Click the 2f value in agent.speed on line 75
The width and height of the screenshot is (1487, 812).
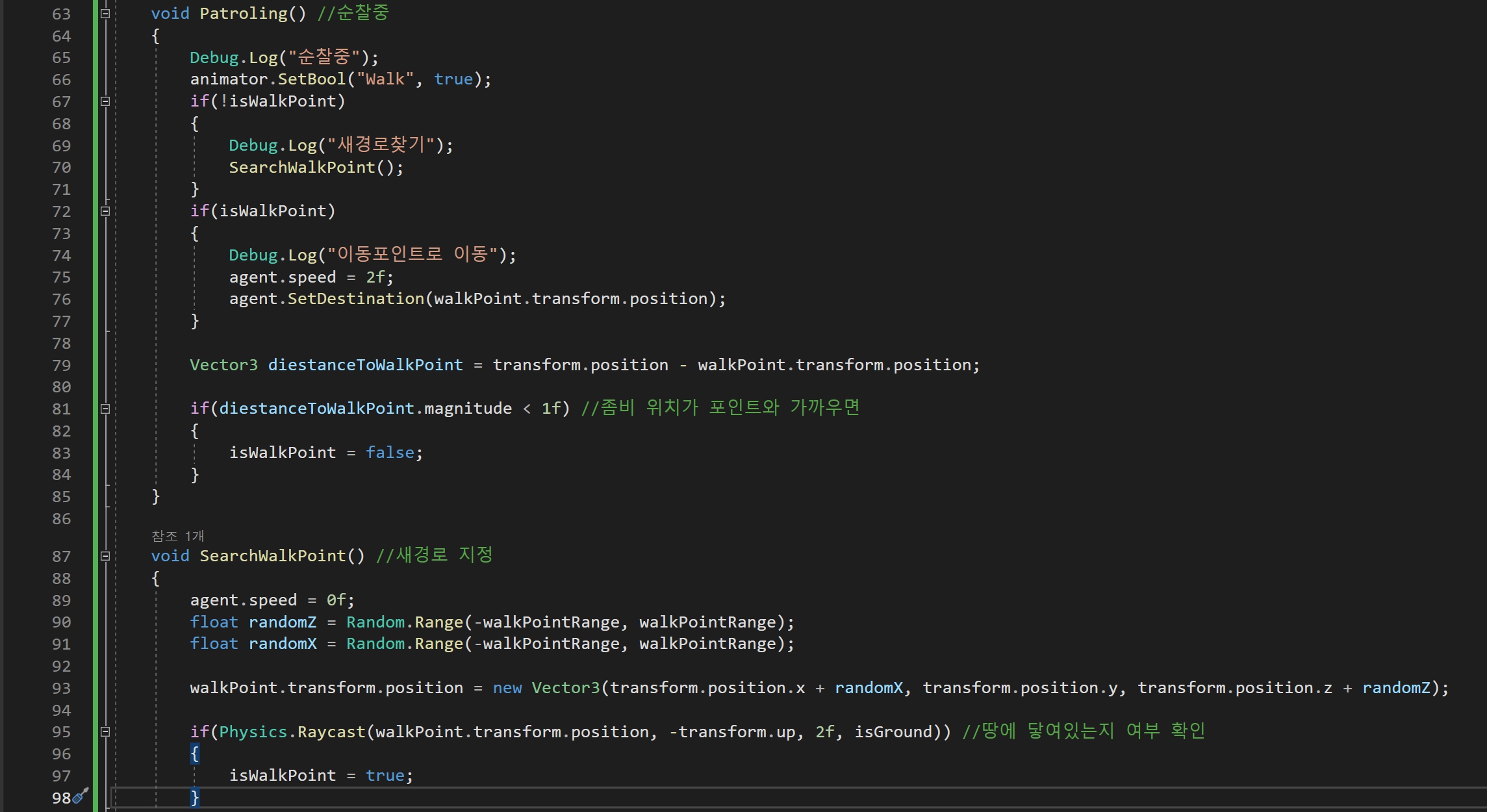pyautogui.click(x=375, y=277)
